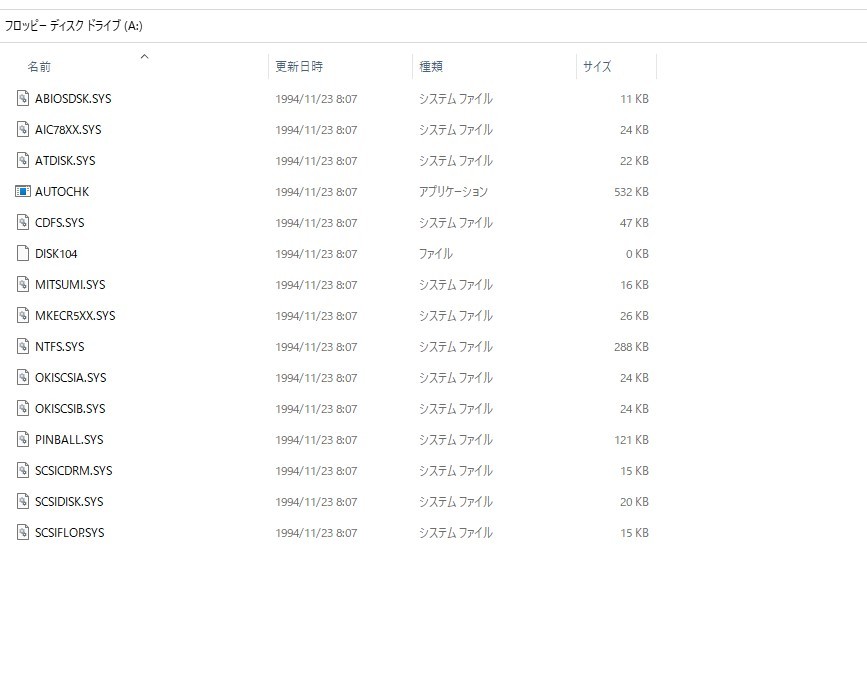Image resolution: width=867 pixels, height=697 pixels.
Task: Click the ABIOSDSK.SYS file icon
Action: [23, 98]
